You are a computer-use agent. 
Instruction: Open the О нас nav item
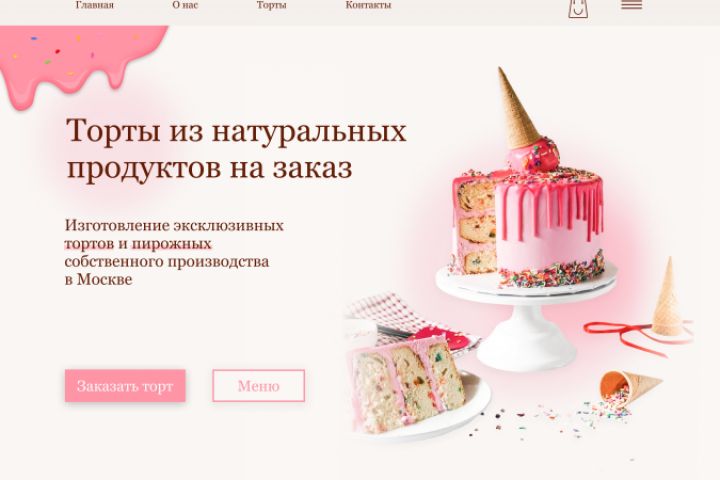pos(185,5)
